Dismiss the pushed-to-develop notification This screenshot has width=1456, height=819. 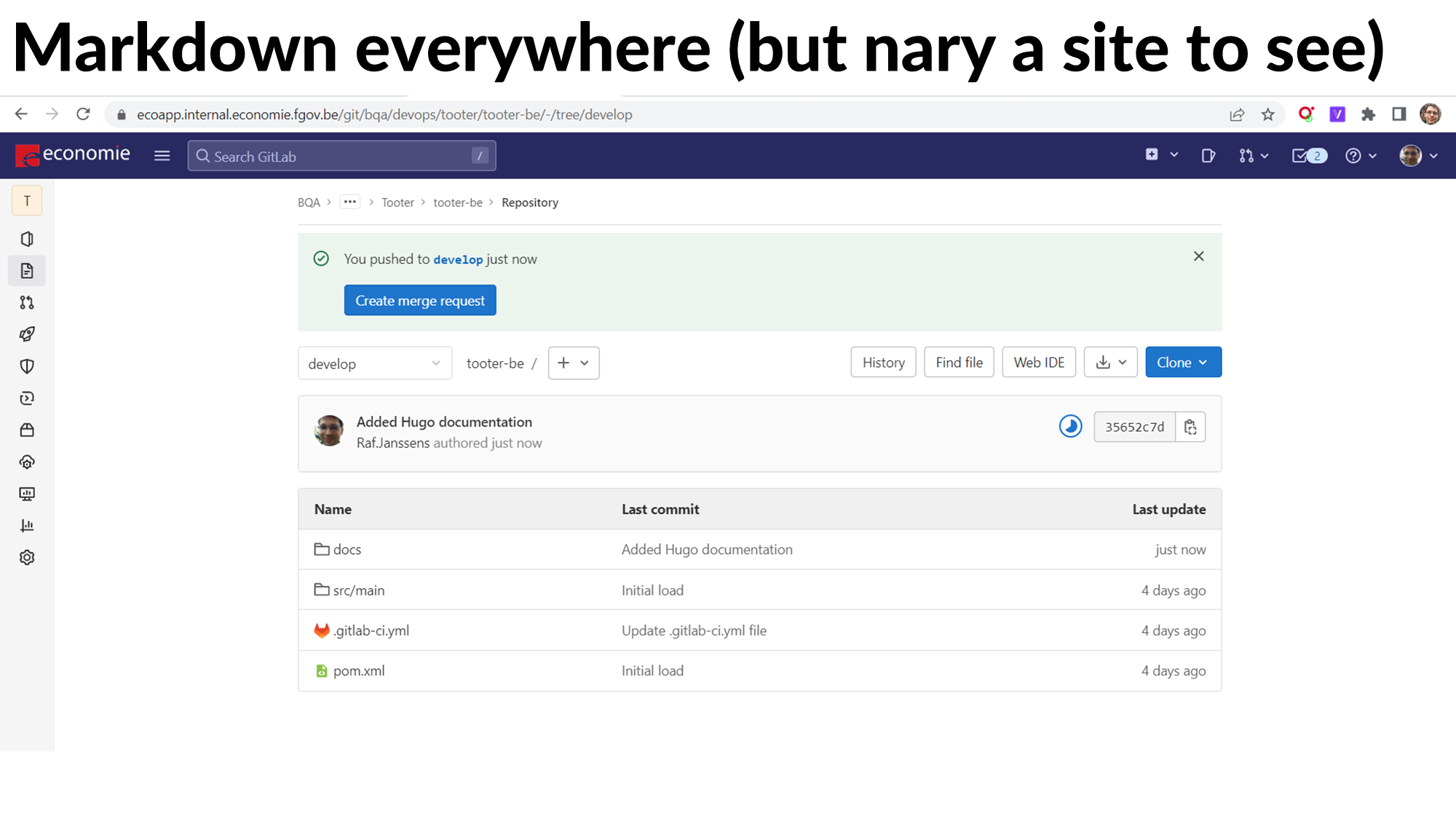(1198, 256)
